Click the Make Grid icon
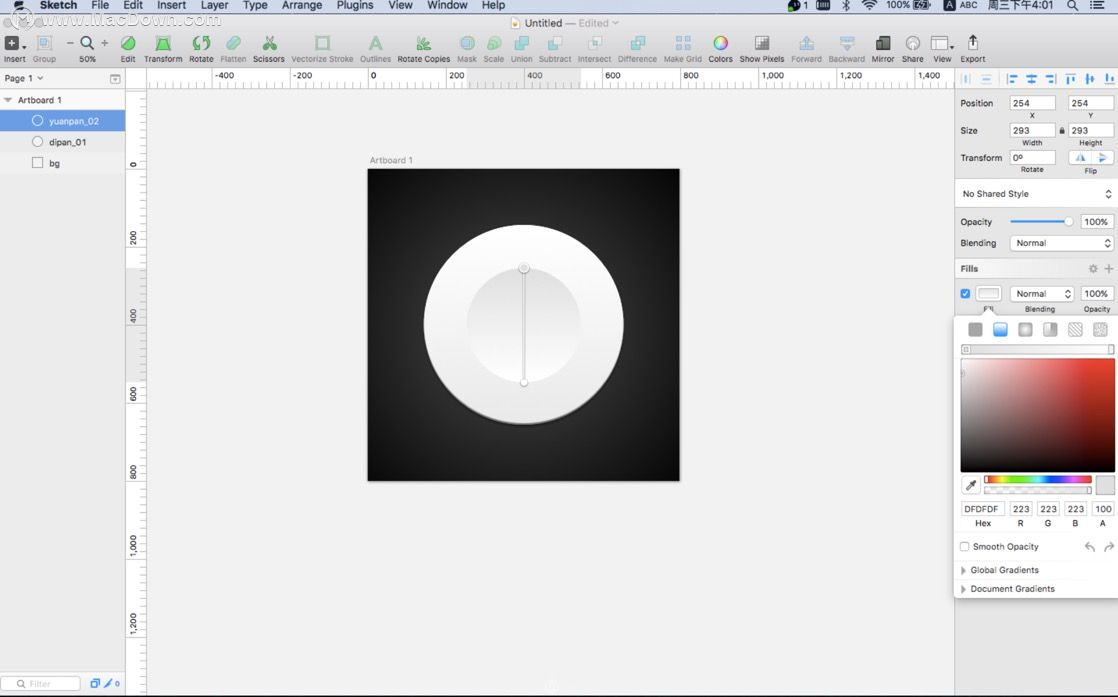Viewport: 1118px width, 697px height. 683,44
